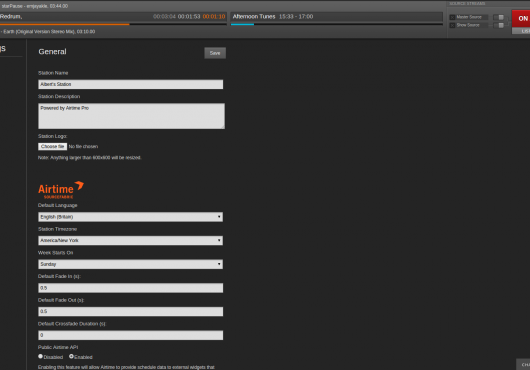The width and height of the screenshot is (530, 370).
Task: Click the 'No file chosen' text
Action: click(x=83, y=146)
